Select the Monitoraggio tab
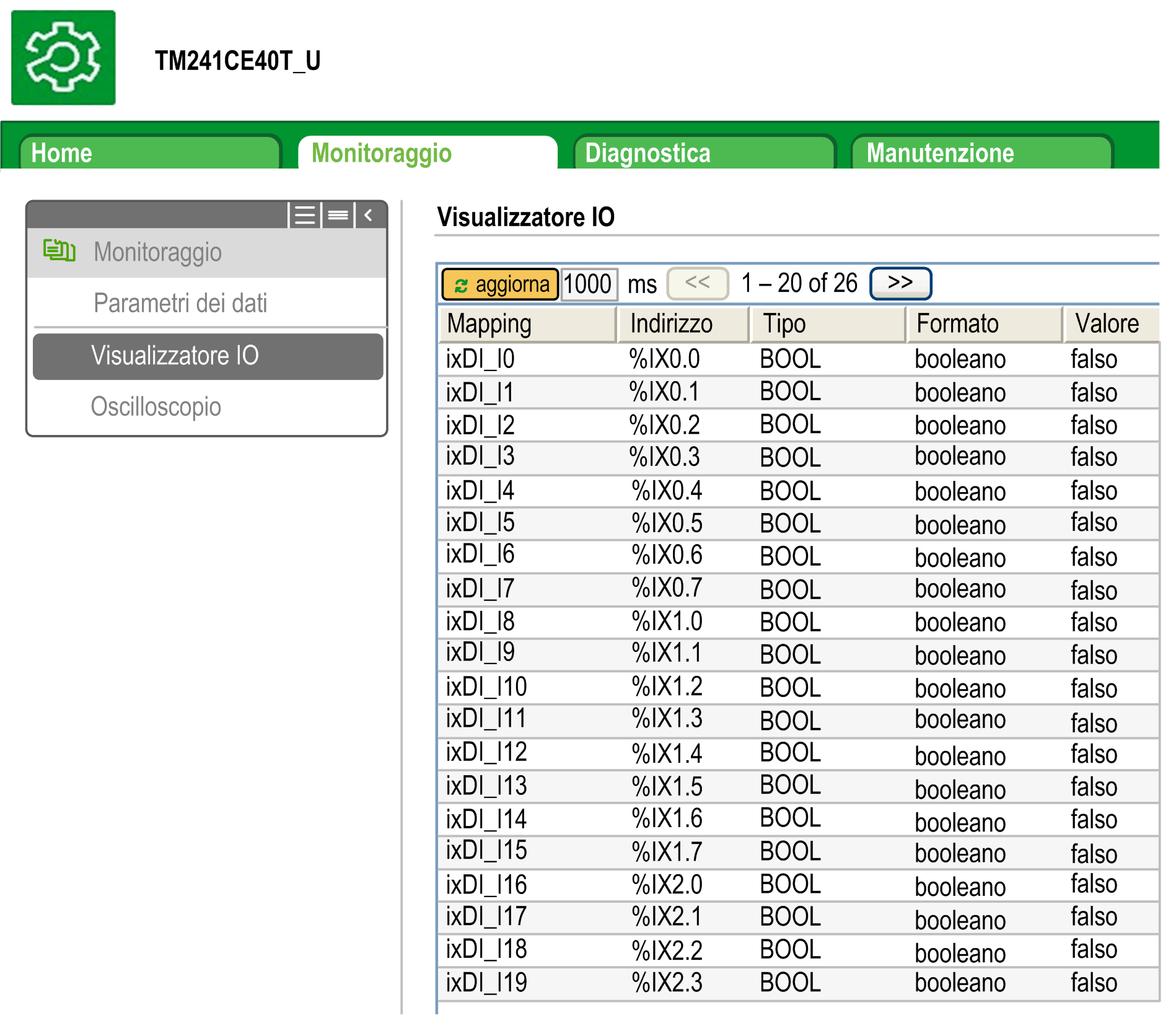Screen dimensions: 1176x1031 (427, 153)
